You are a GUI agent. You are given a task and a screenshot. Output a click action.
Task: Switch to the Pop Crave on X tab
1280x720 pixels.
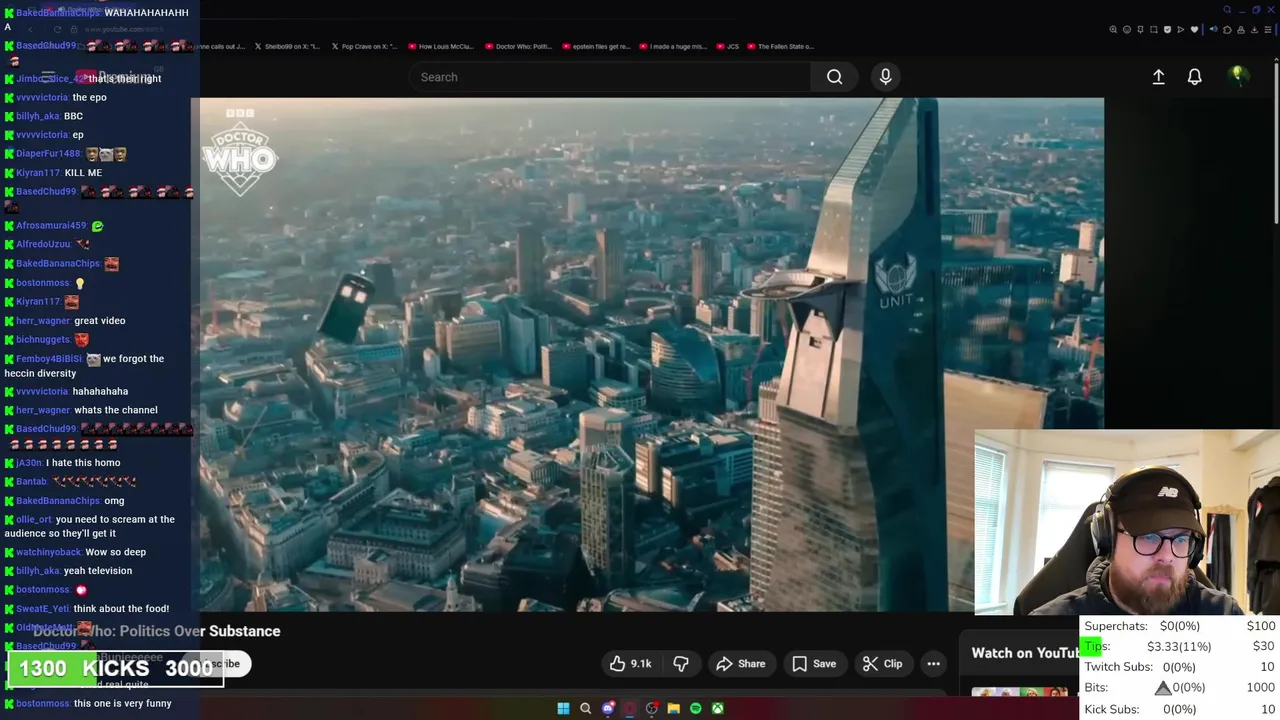tap(364, 46)
